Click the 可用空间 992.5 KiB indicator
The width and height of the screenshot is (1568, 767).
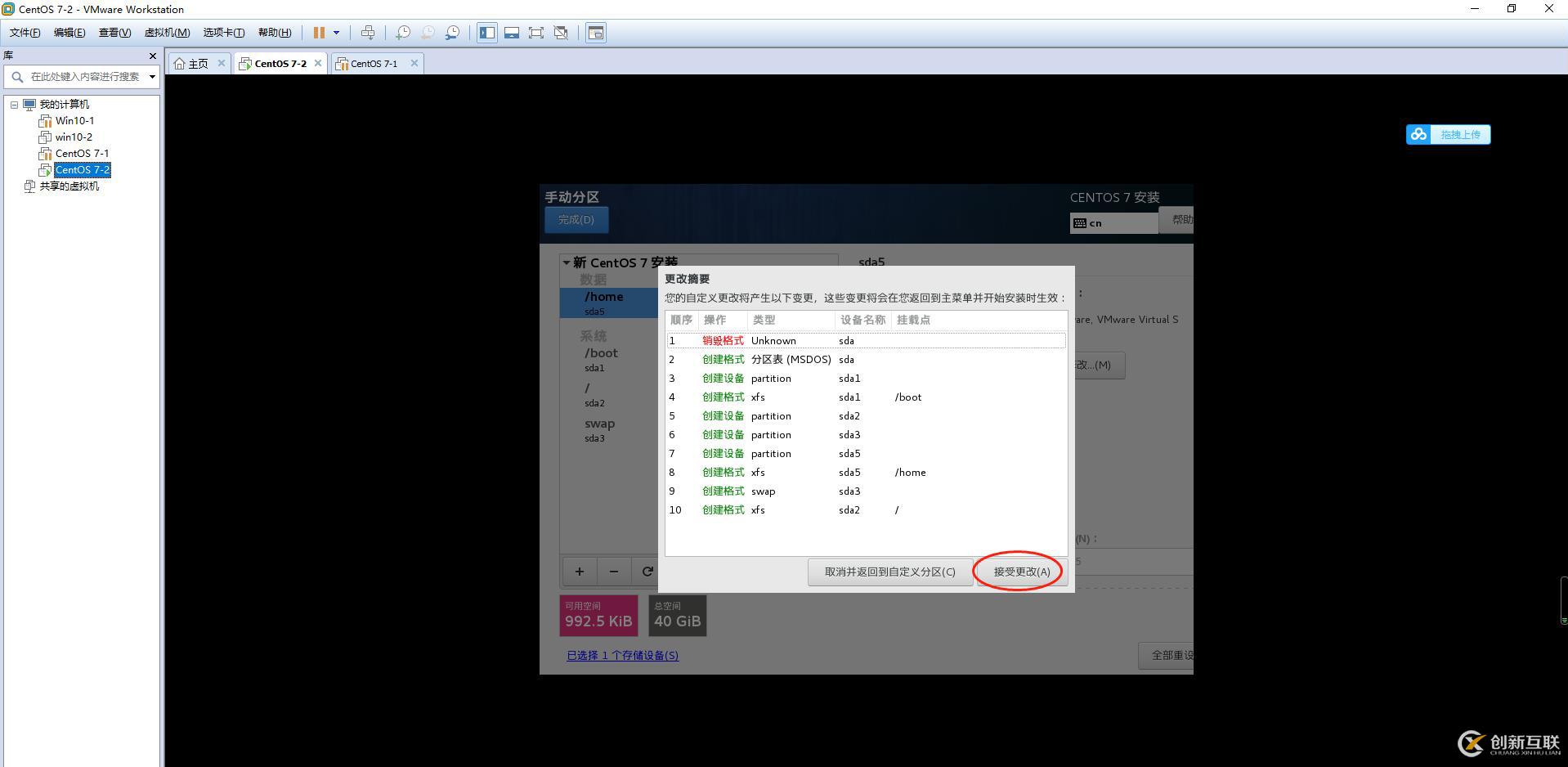pyautogui.click(x=598, y=616)
